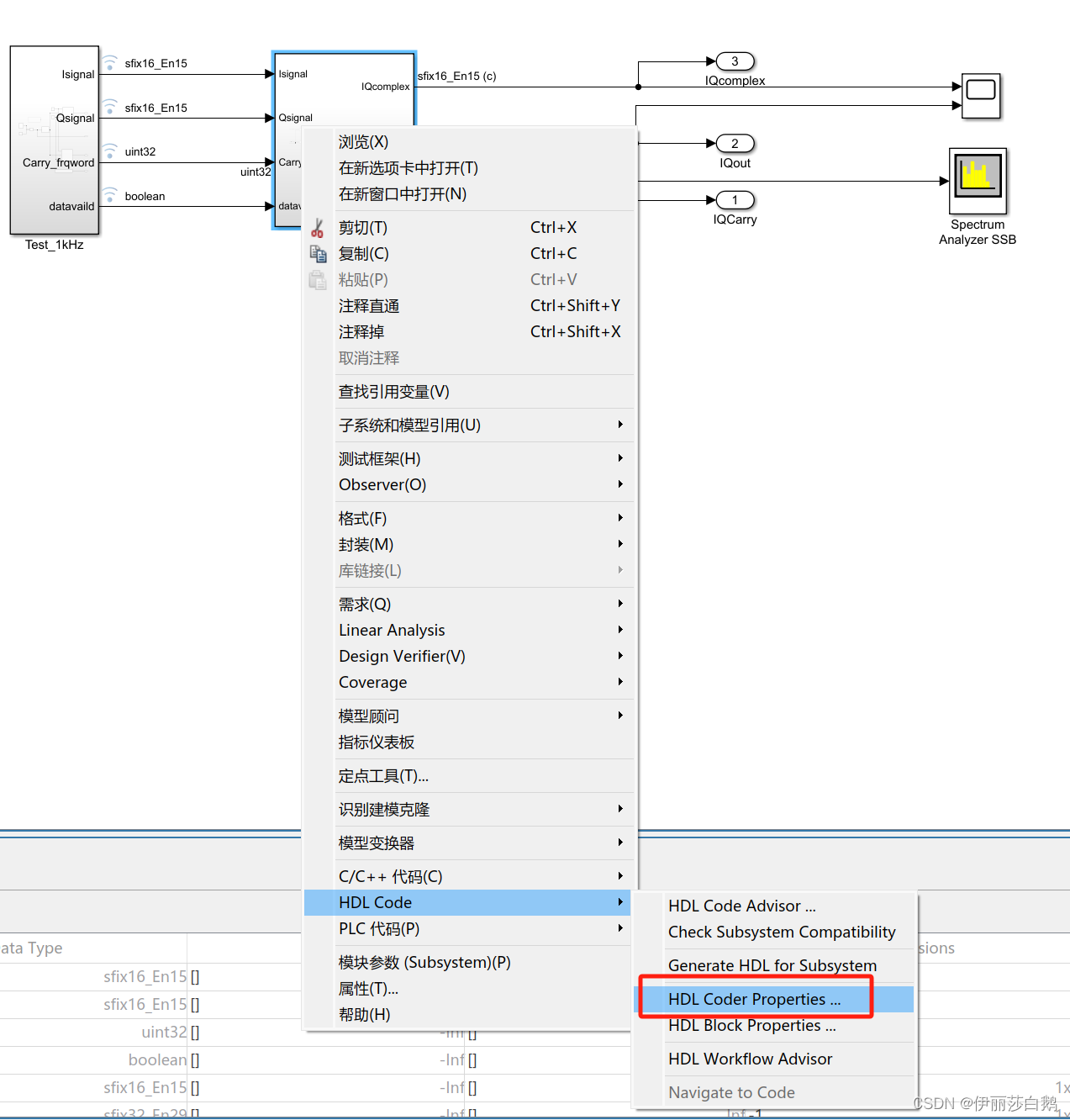This screenshot has width=1070, height=1120.
Task: Select the Cut (scissors) icon in context menu
Action: [x=318, y=227]
